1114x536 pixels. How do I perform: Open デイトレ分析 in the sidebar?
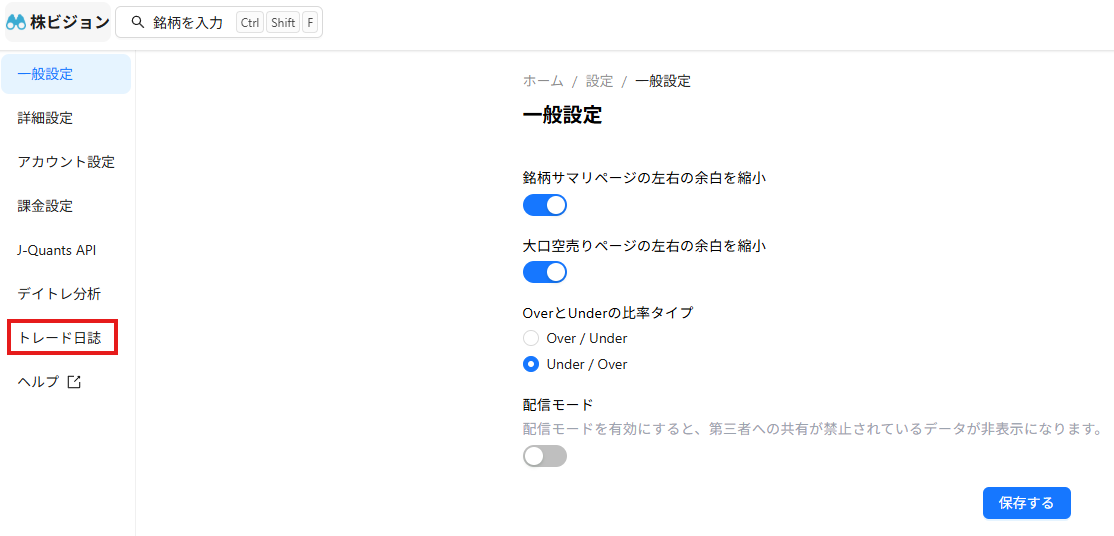point(66,294)
